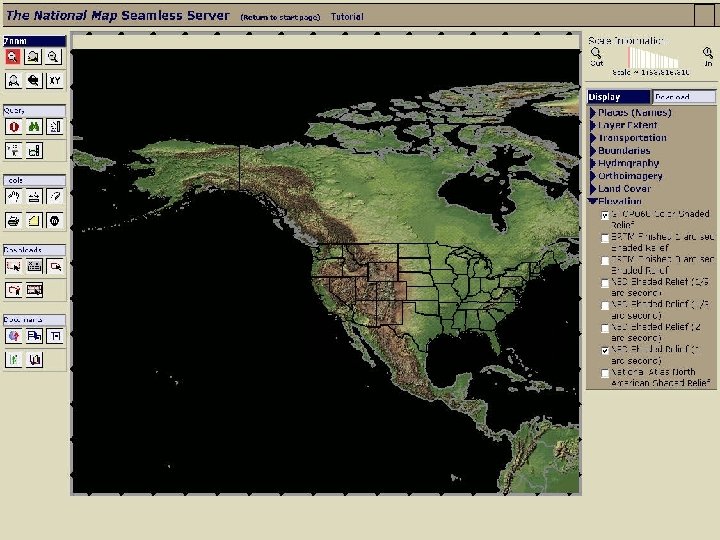
Task: Click the keyboard coordinates download icon
Action: (34, 266)
